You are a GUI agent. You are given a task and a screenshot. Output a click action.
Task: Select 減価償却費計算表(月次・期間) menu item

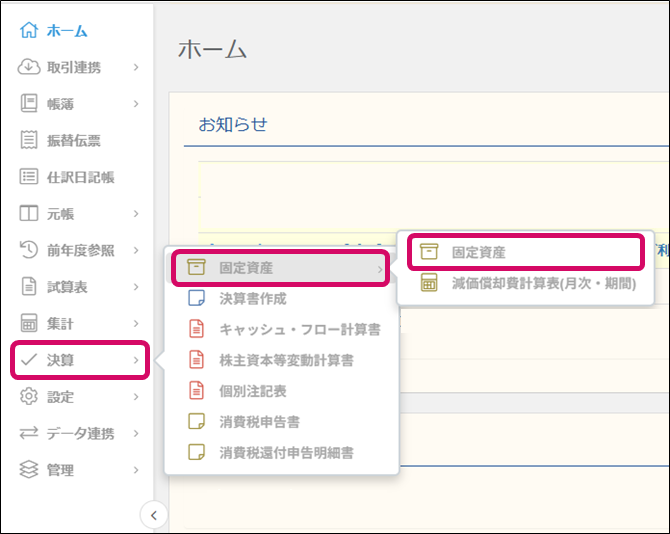coord(542,283)
